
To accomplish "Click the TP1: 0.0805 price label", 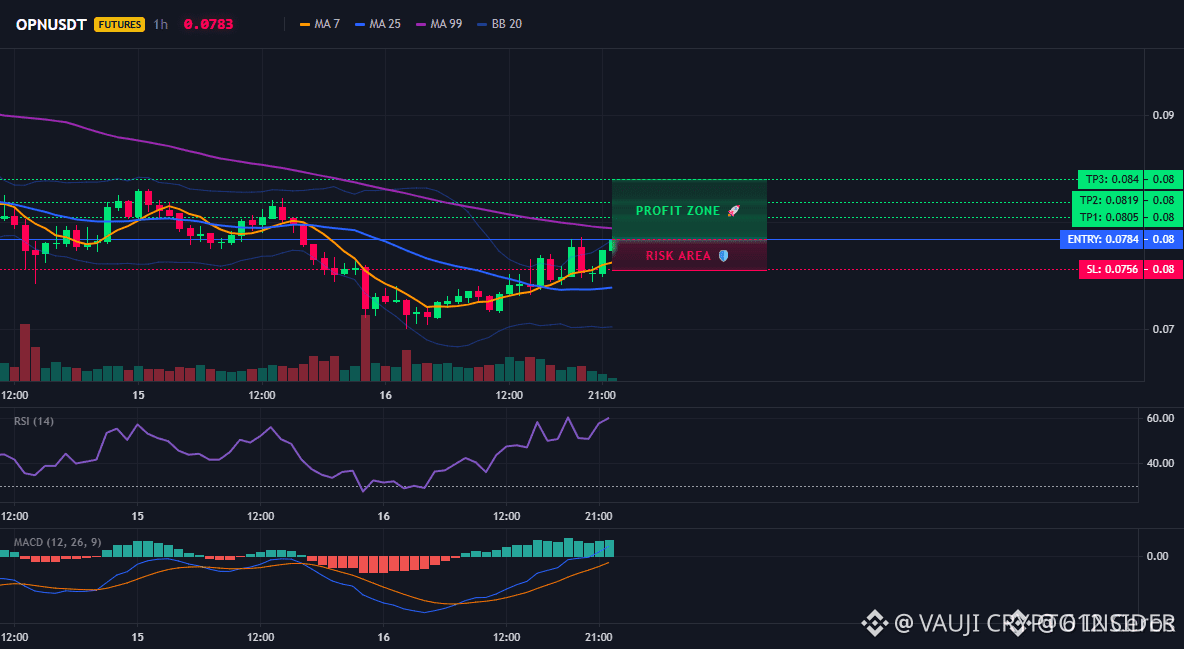I will pyautogui.click(x=1108, y=217).
